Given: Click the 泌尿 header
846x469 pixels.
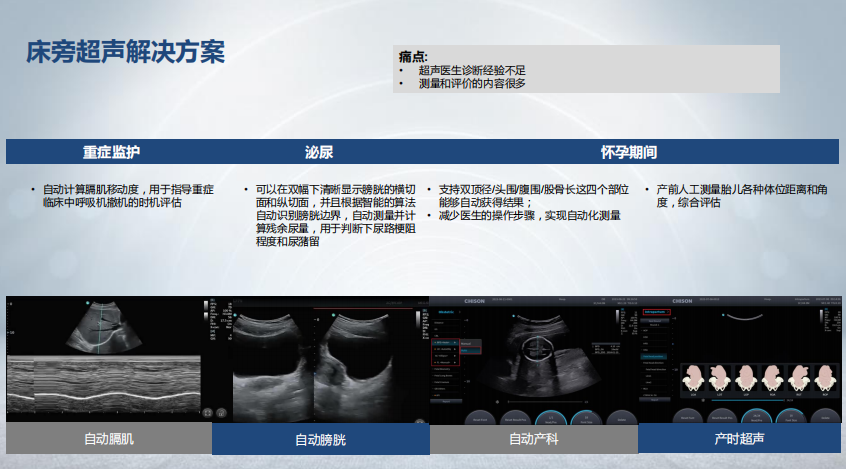Looking at the screenshot, I should [x=319, y=152].
